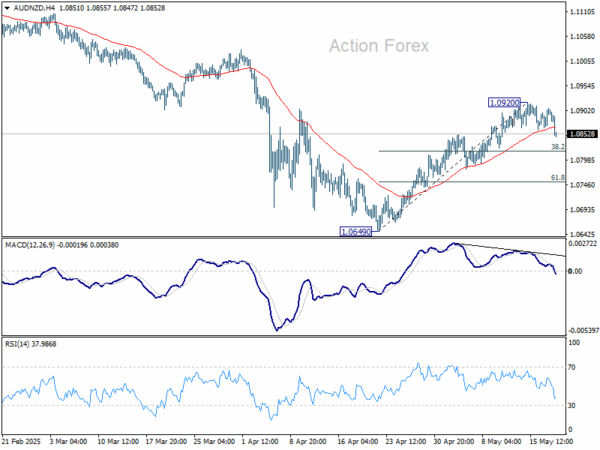Click the MACD 0.002722 scale label

582,243
